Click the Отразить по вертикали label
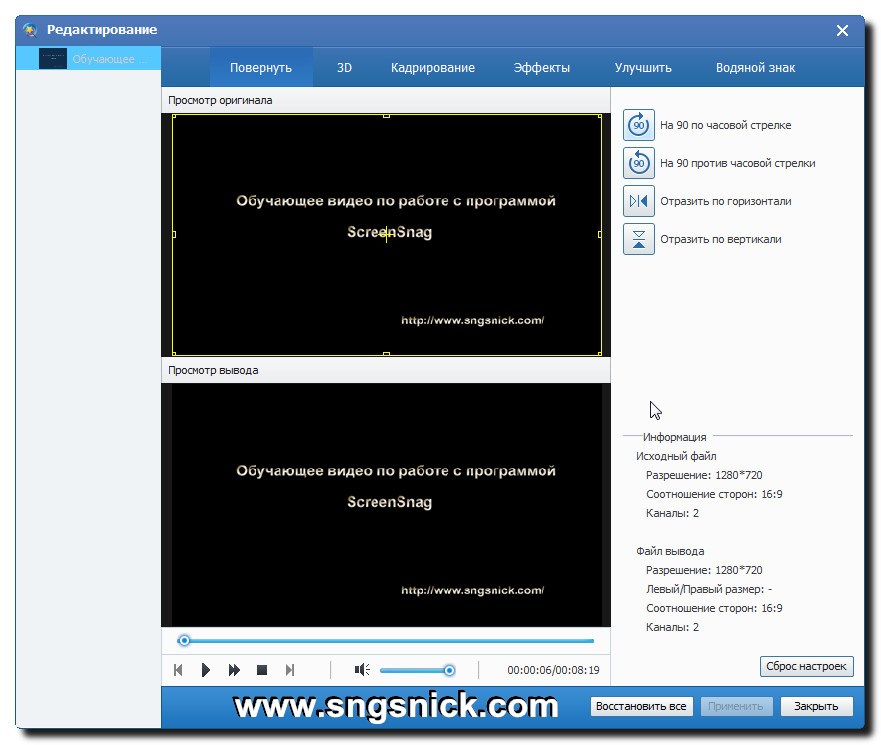Screen dimensions: 881x745 pos(720,239)
